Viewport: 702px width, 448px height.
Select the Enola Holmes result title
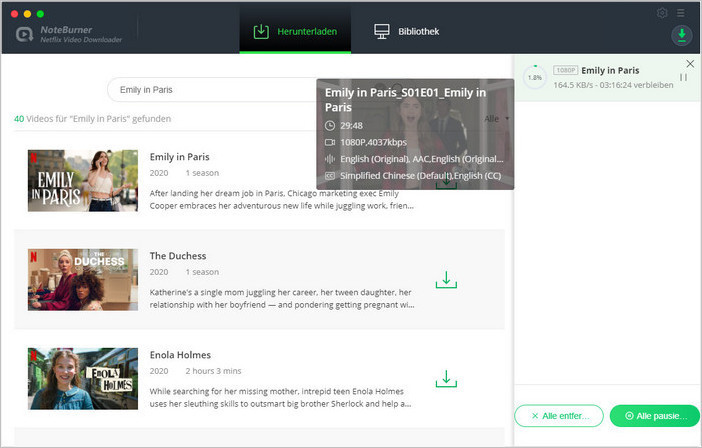[180, 354]
